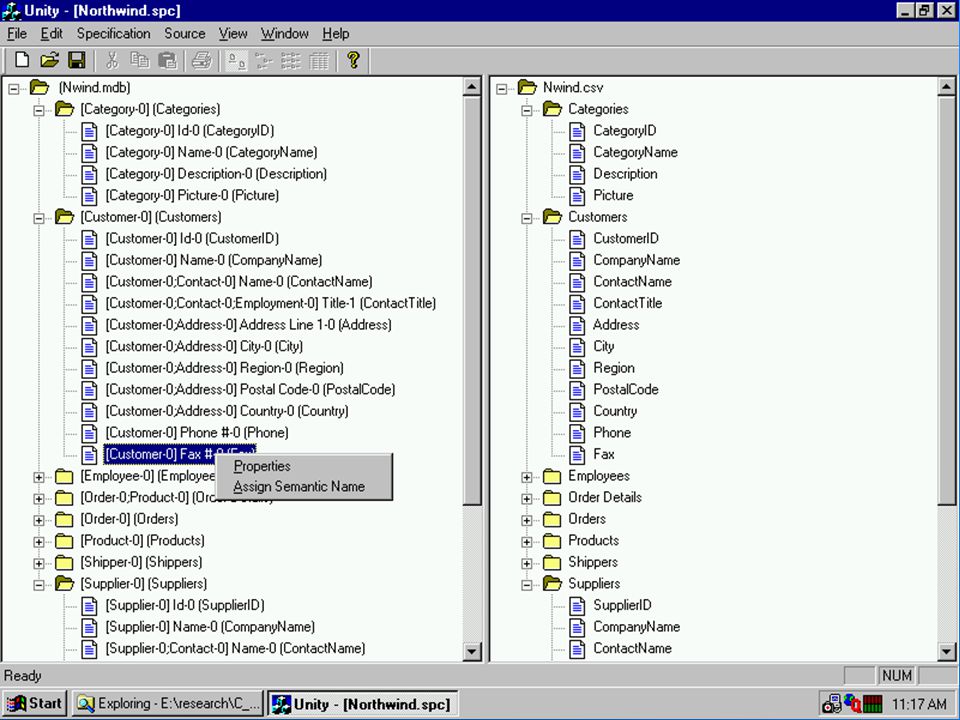This screenshot has width=960, height=720.
Task: Click the left pane scroll up arrow
Action: pos(471,87)
